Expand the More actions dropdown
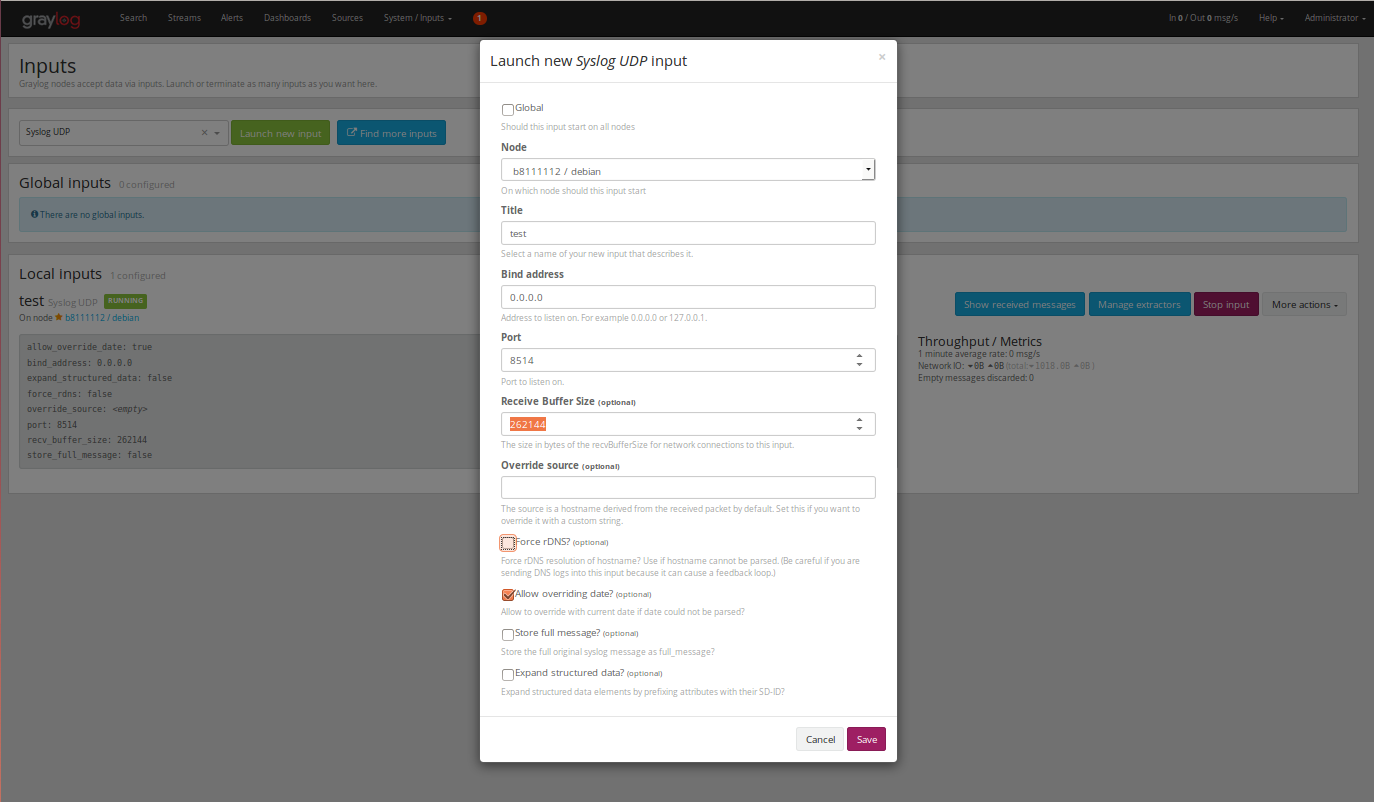Image resolution: width=1374 pixels, height=802 pixels. [1304, 304]
